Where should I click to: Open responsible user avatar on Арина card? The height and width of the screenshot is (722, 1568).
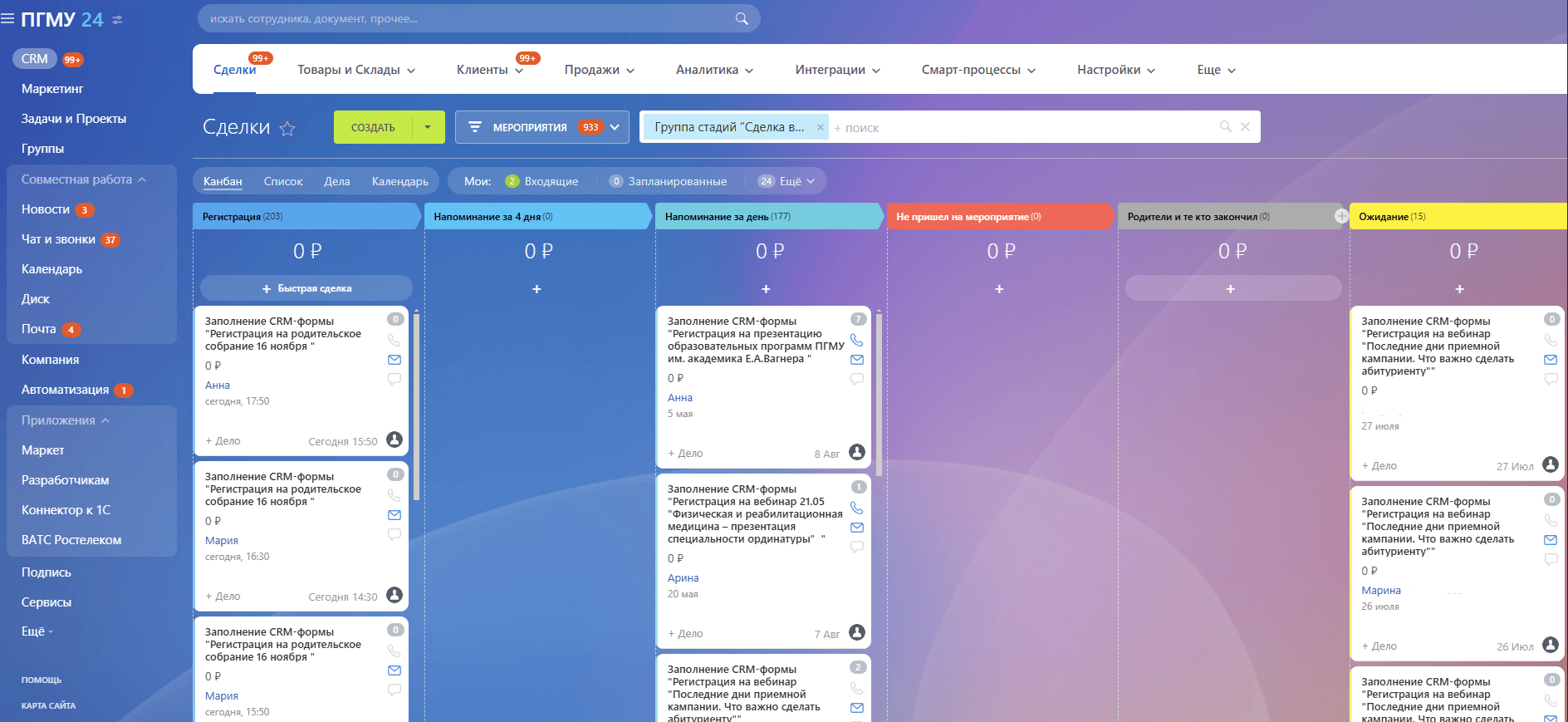tap(857, 632)
